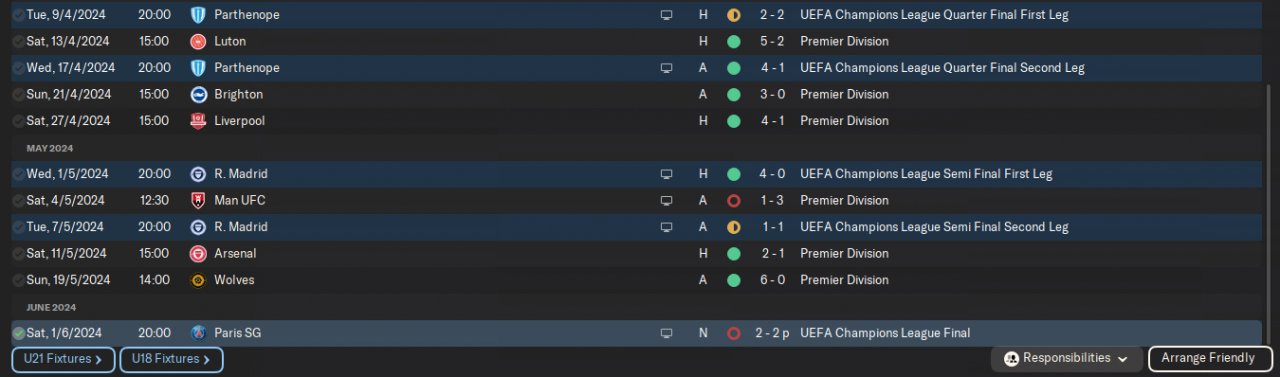Click the Arrange Friendly button
The height and width of the screenshot is (377, 1280).
[x=1208, y=359]
